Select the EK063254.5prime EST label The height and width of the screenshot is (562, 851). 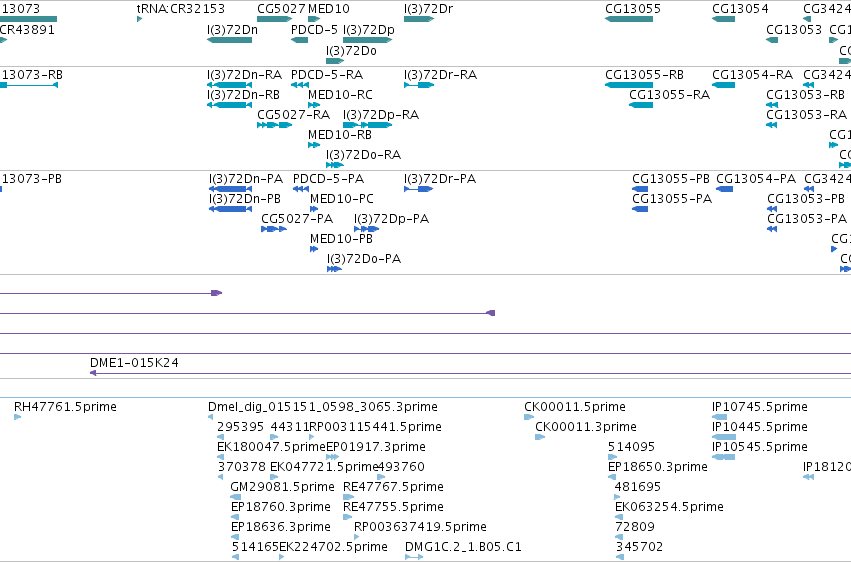[669, 507]
